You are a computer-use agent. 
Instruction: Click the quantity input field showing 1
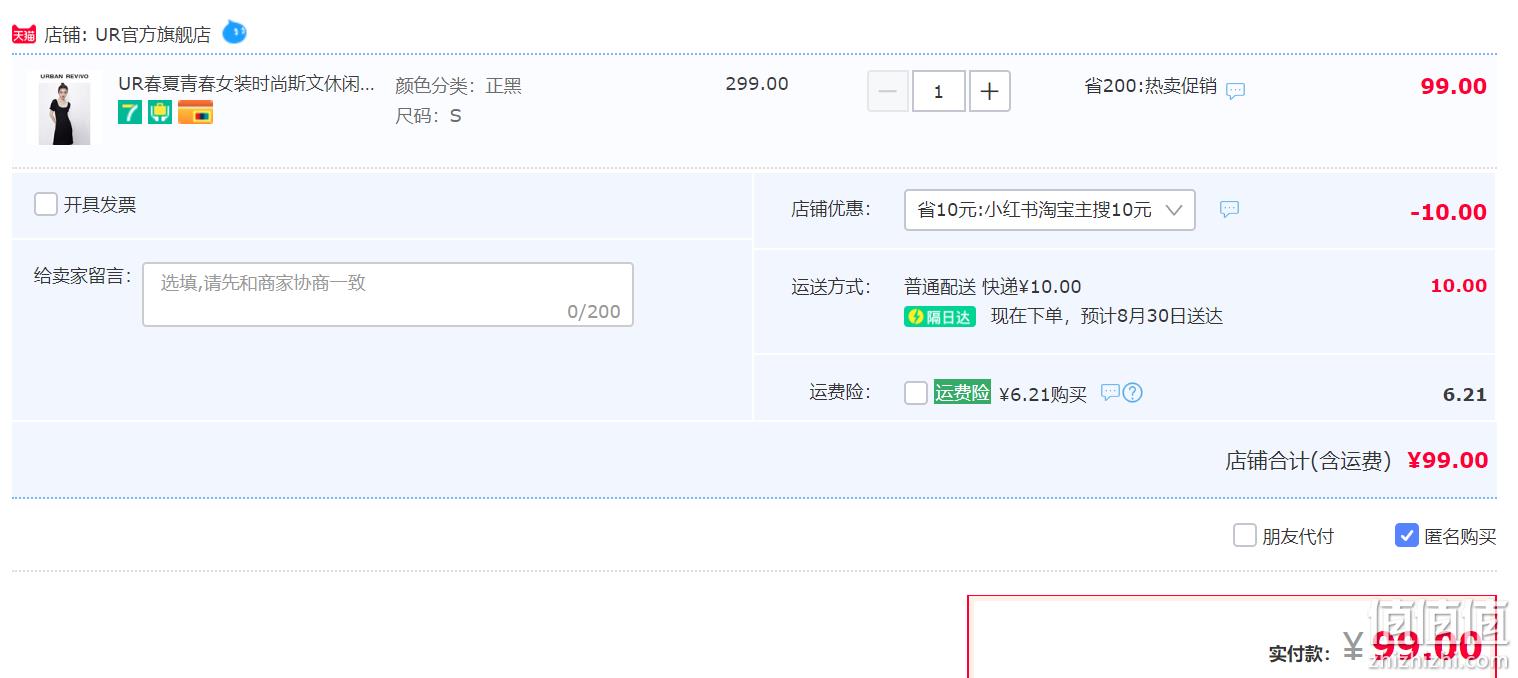point(939,91)
